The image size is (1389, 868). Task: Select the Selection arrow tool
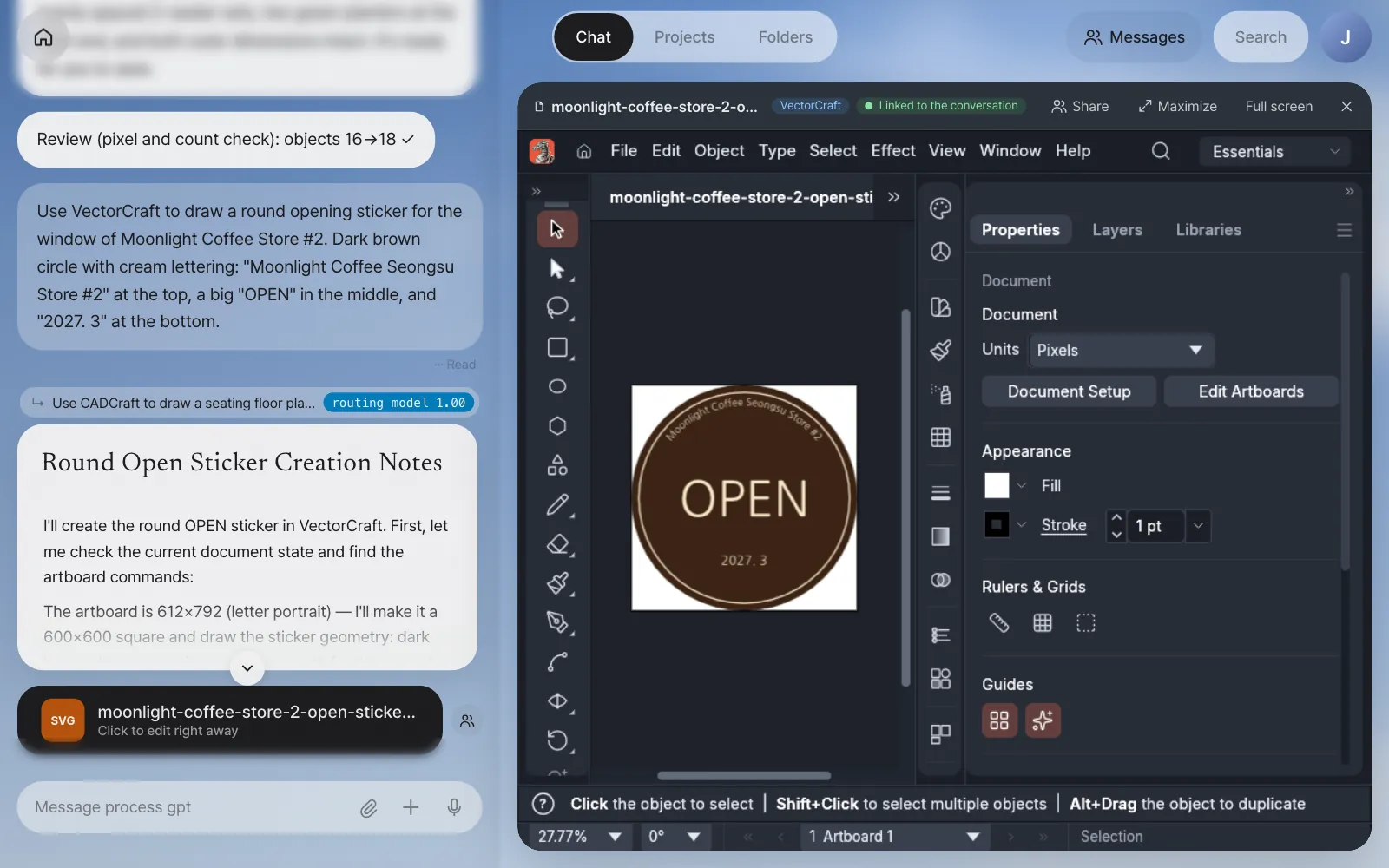(x=557, y=229)
